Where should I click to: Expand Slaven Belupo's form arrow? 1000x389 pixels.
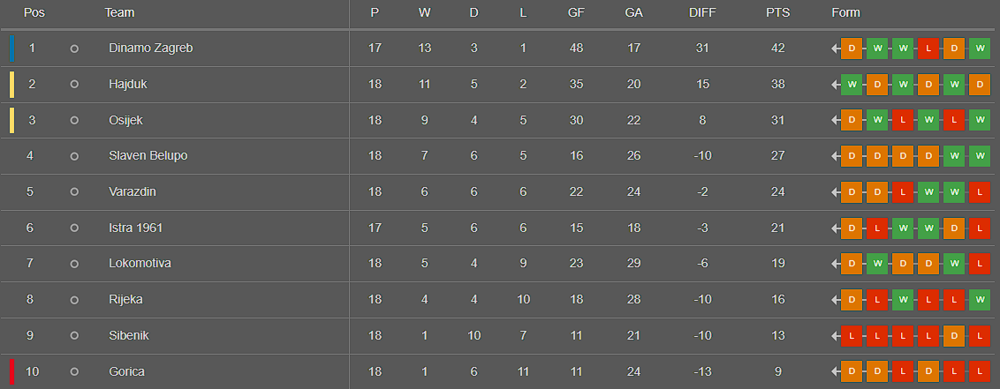point(835,157)
